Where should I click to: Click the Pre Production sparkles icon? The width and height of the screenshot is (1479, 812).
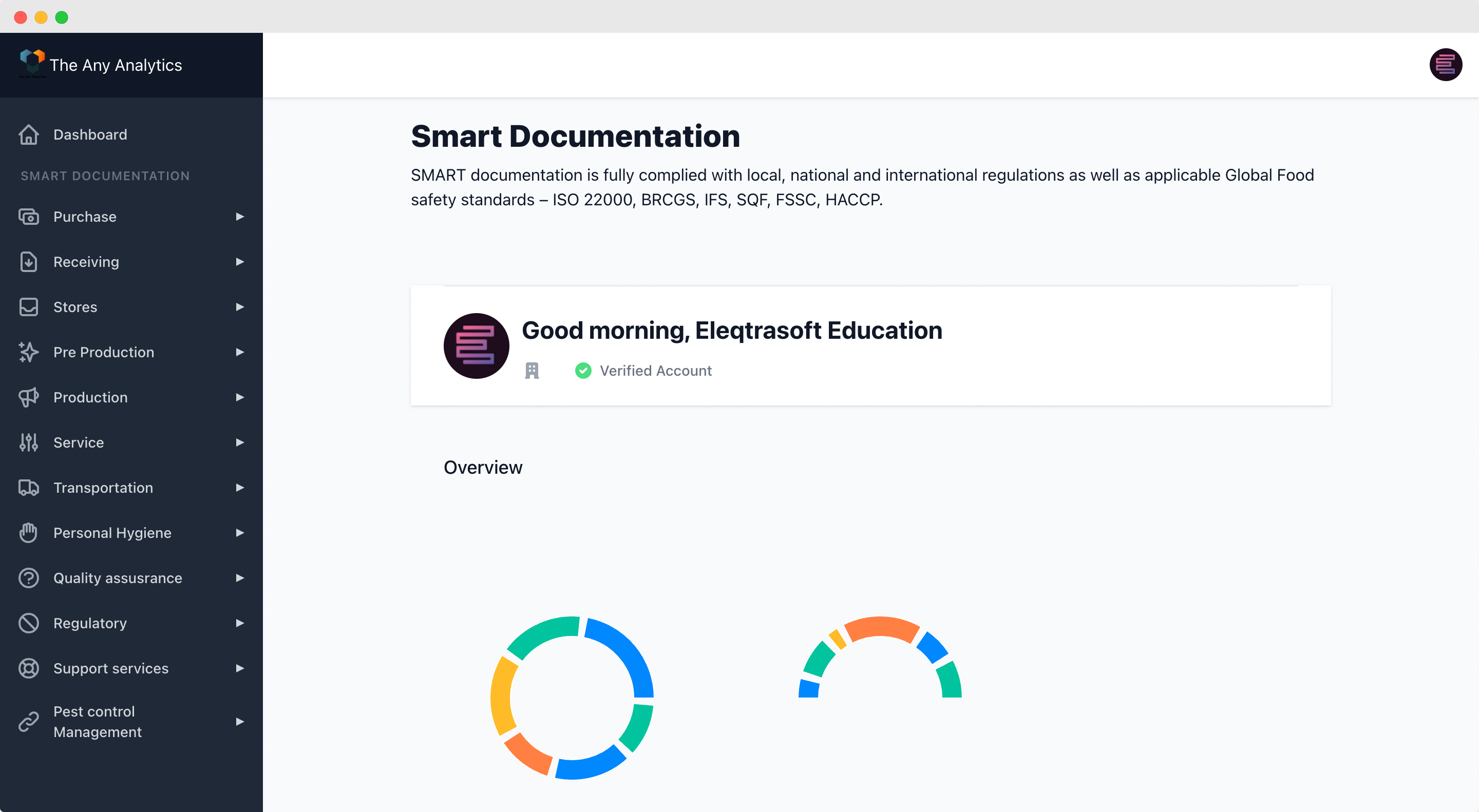(28, 352)
